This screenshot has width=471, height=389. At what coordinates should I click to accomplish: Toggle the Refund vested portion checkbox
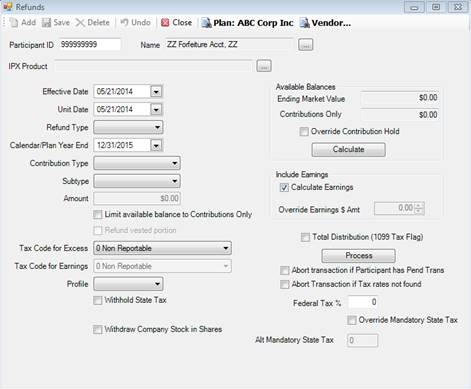98,230
